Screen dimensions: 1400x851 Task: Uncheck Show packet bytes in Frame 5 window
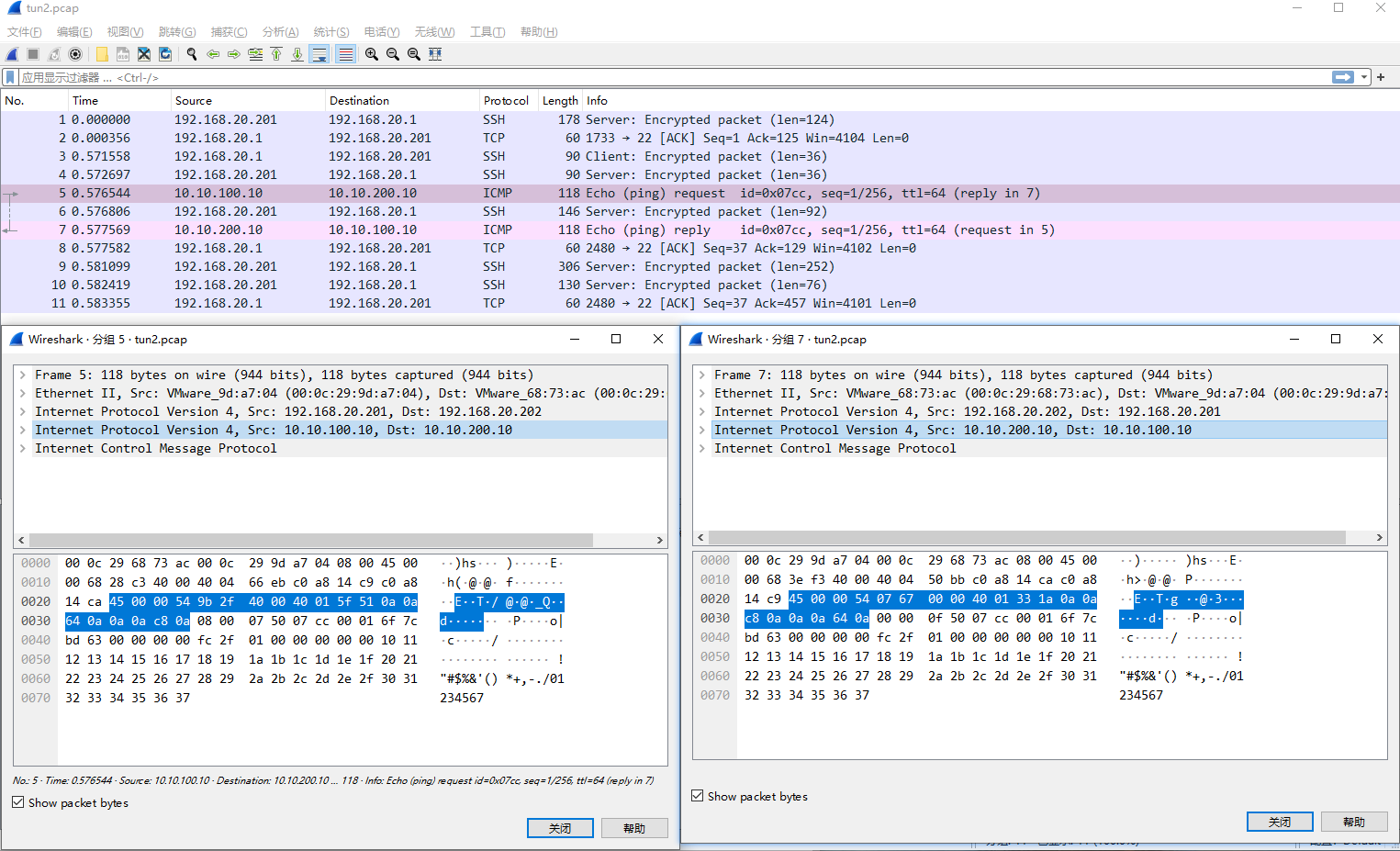[x=18, y=802]
